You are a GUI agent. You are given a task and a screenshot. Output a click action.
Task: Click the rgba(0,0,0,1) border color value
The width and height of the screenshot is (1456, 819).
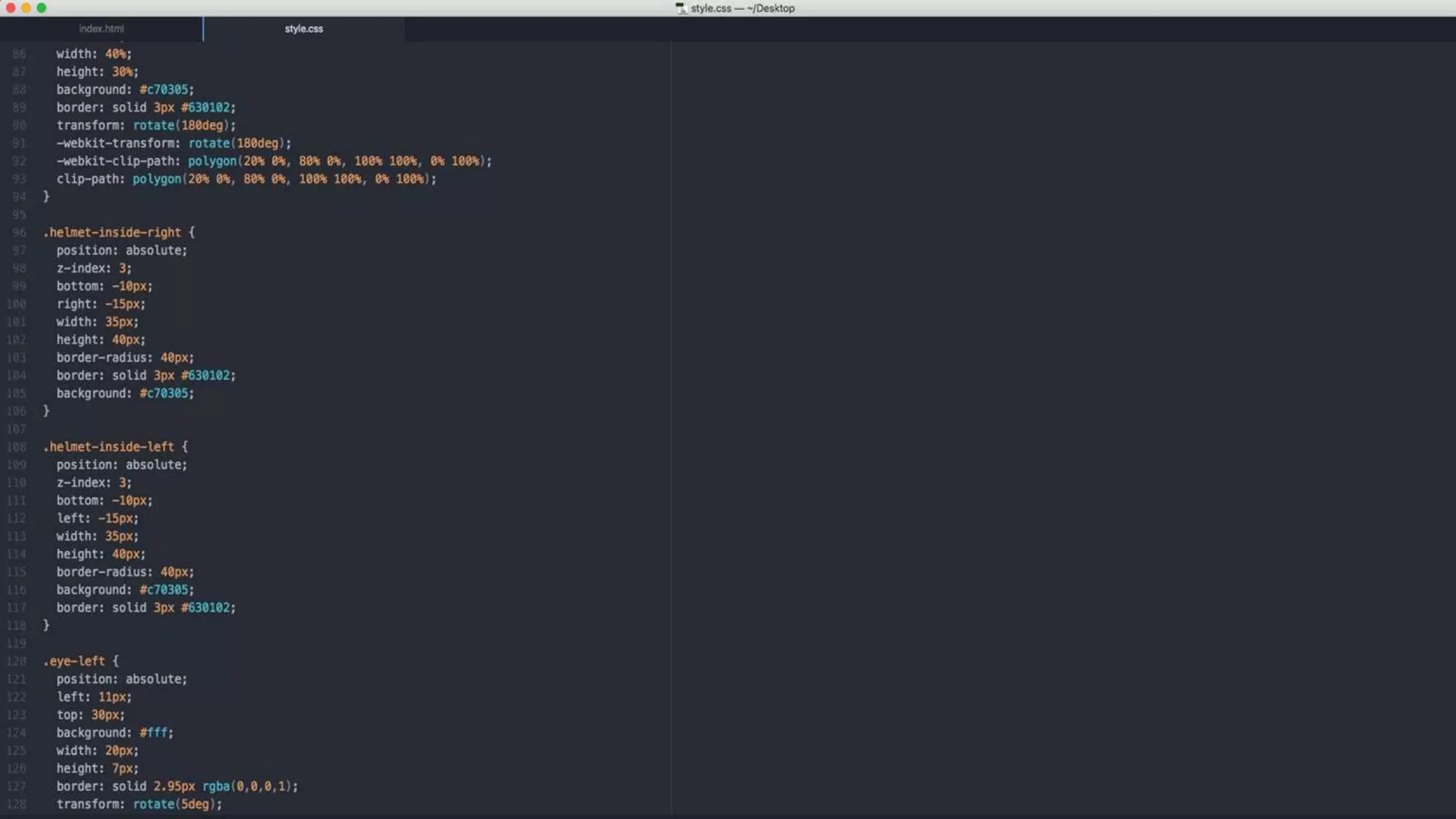248,786
